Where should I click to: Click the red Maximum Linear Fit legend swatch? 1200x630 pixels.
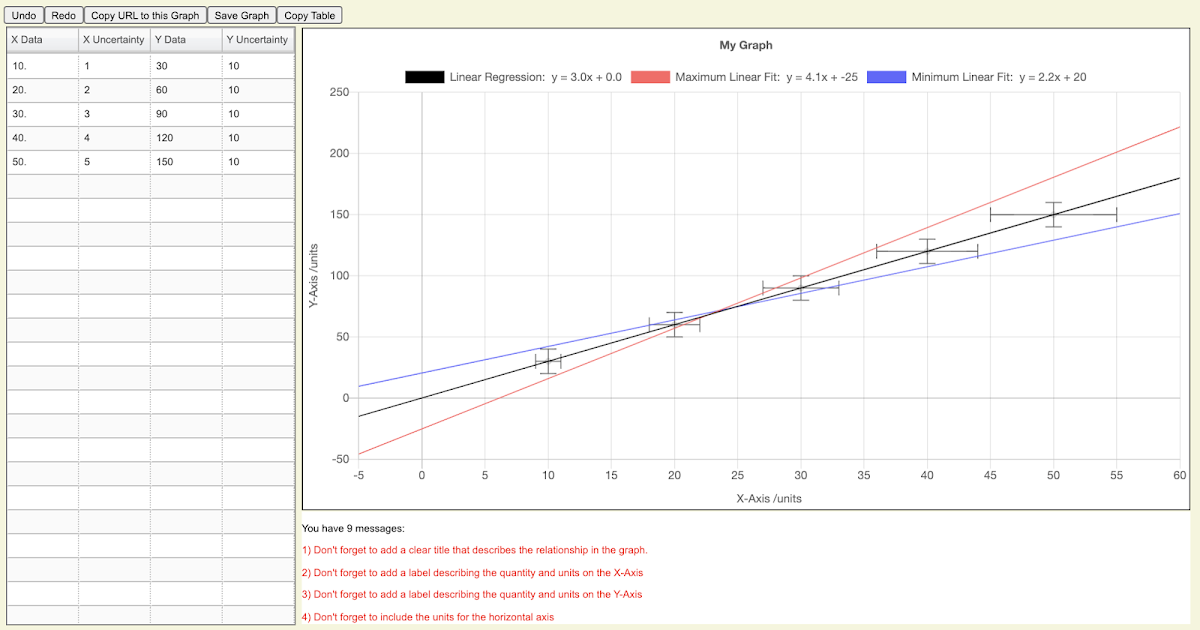point(652,75)
